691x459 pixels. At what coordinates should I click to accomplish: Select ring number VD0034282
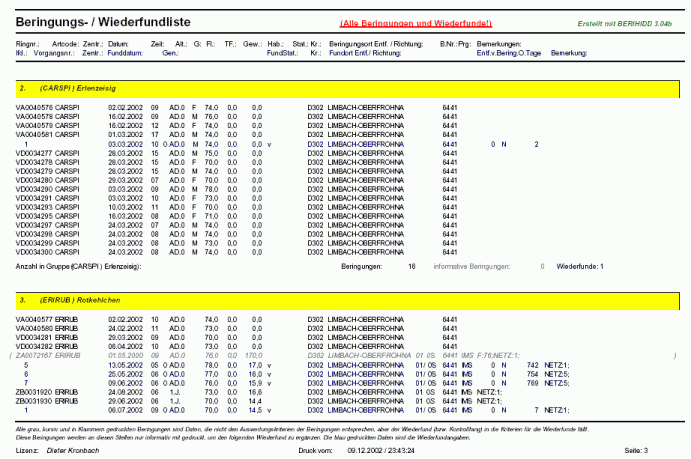34,347
